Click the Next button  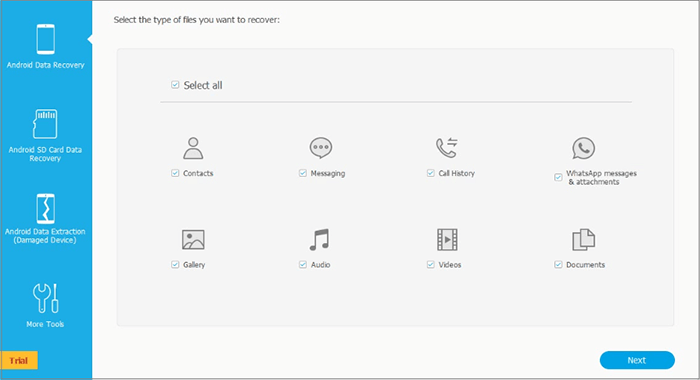(637, 360)
